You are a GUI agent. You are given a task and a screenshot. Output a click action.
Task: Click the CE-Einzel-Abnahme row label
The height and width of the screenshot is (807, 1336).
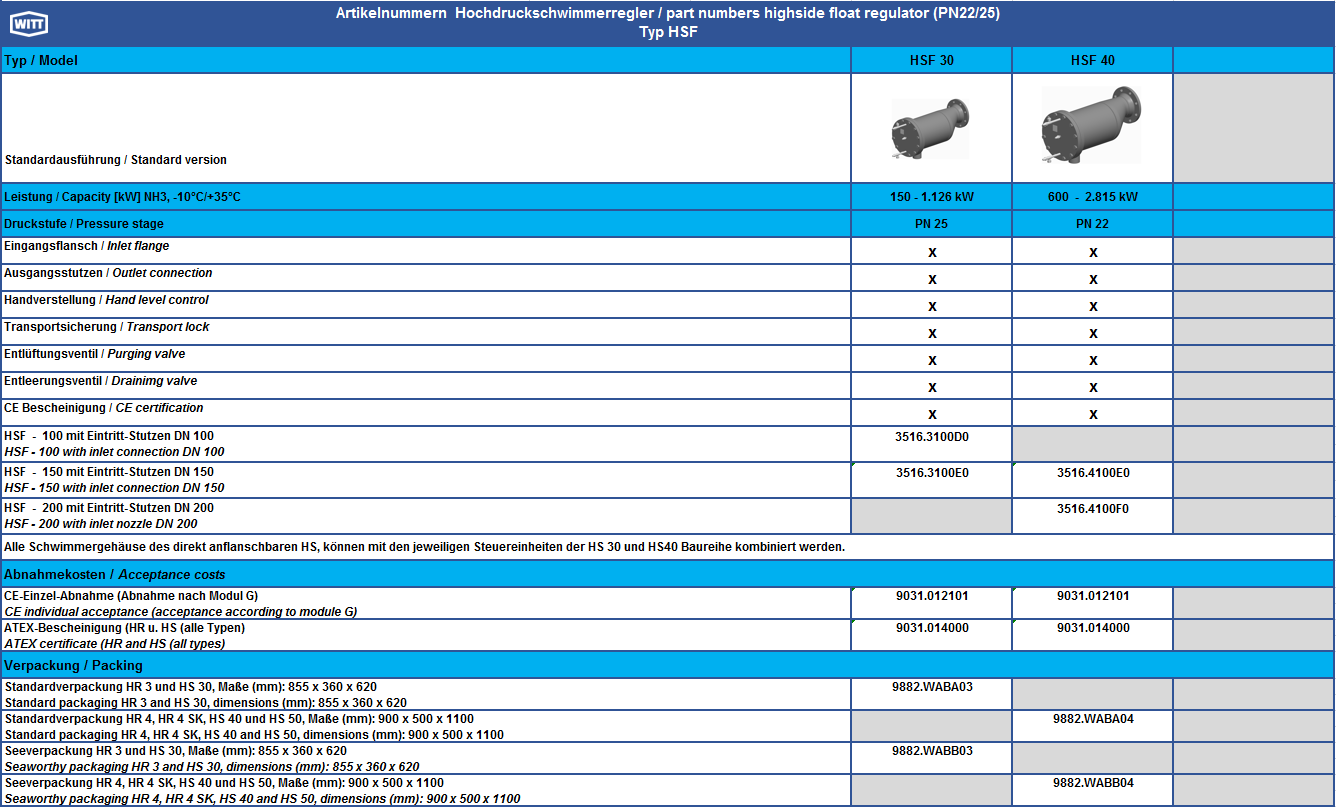point(182,604)
